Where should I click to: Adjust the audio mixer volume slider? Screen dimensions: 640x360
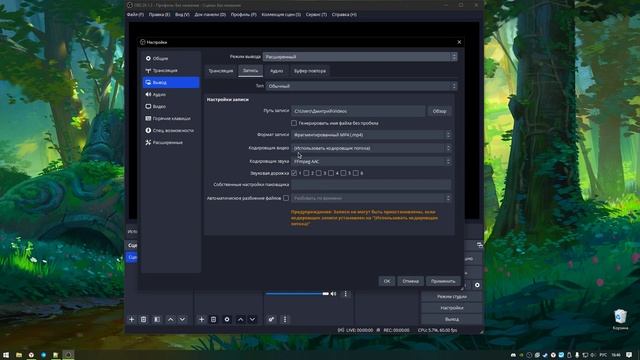pos(297,293)
